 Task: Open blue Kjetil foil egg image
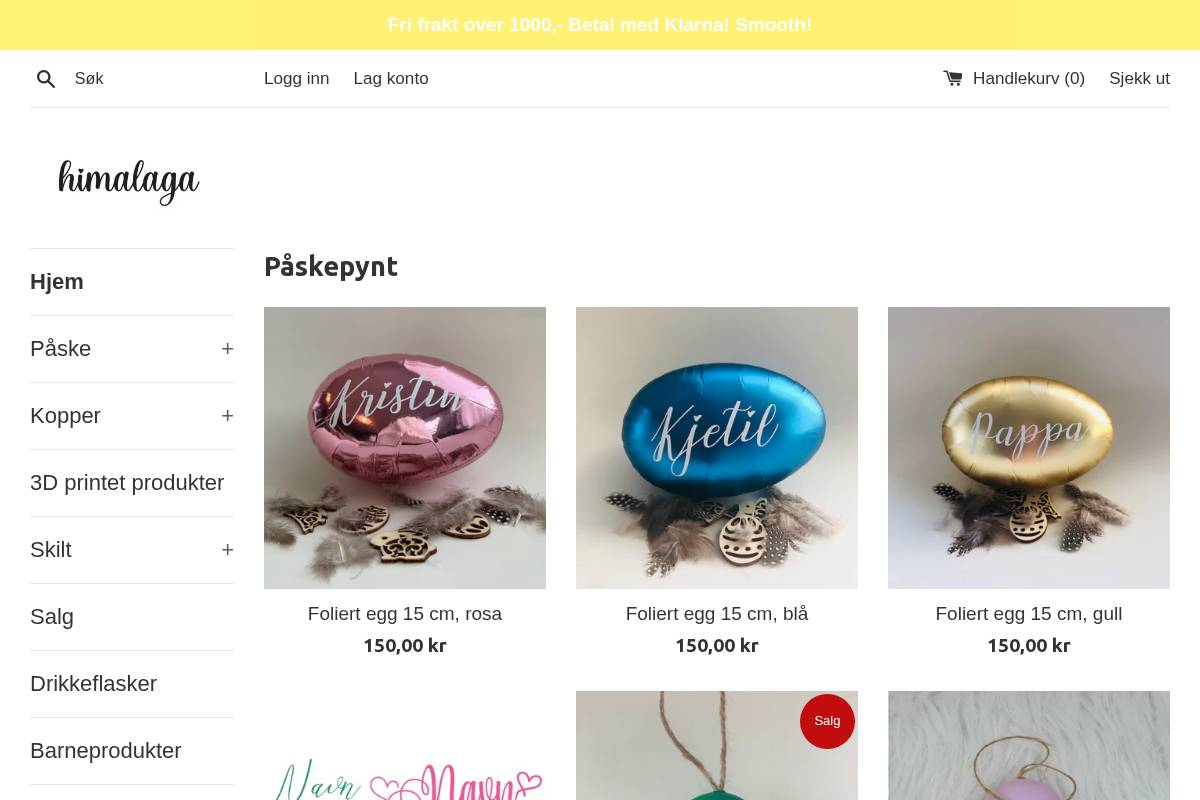pyautogui.click(x=717, y=448)
